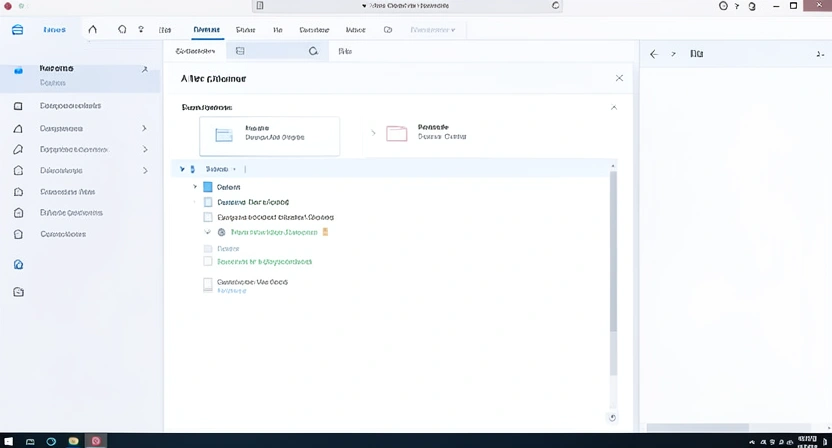Viewport: 832px width, 448px height.
Task: Collapse the dialog section with the up chevron
Action: tap(614, 107)
